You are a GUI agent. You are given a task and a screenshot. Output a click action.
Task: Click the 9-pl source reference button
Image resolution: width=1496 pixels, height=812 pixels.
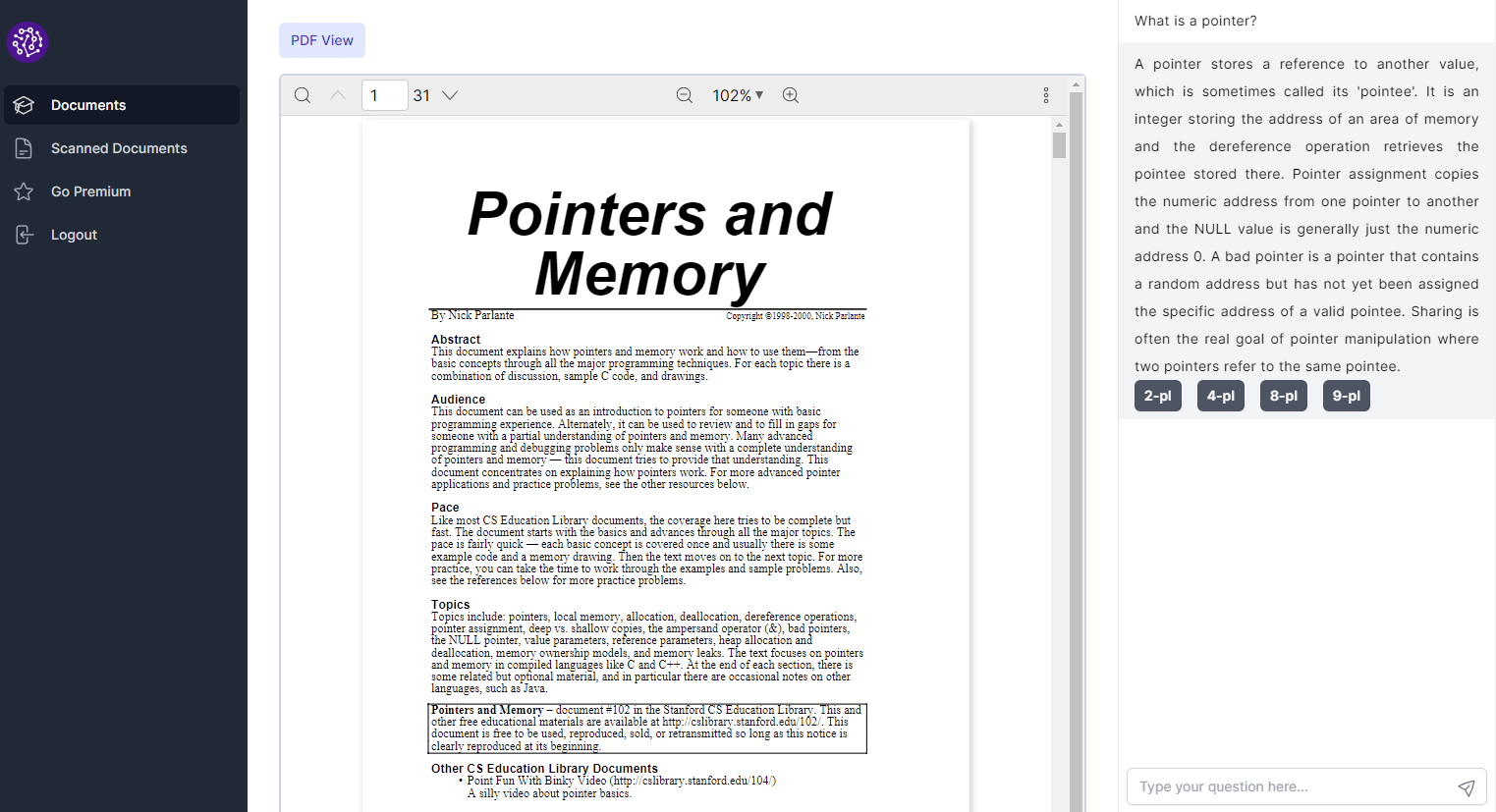point(1347,396)
